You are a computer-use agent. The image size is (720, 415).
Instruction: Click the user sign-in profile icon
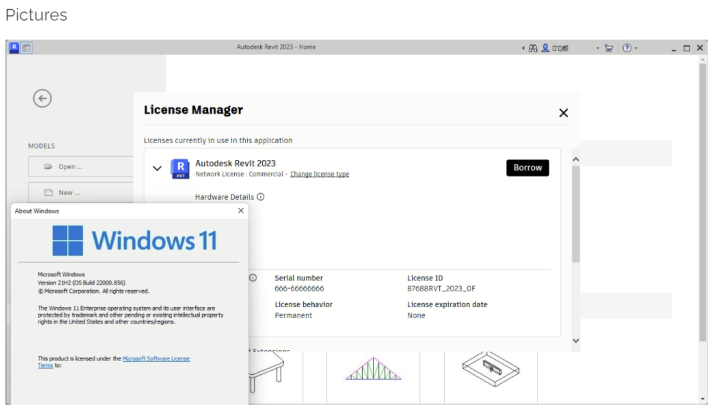click(545, 47)
